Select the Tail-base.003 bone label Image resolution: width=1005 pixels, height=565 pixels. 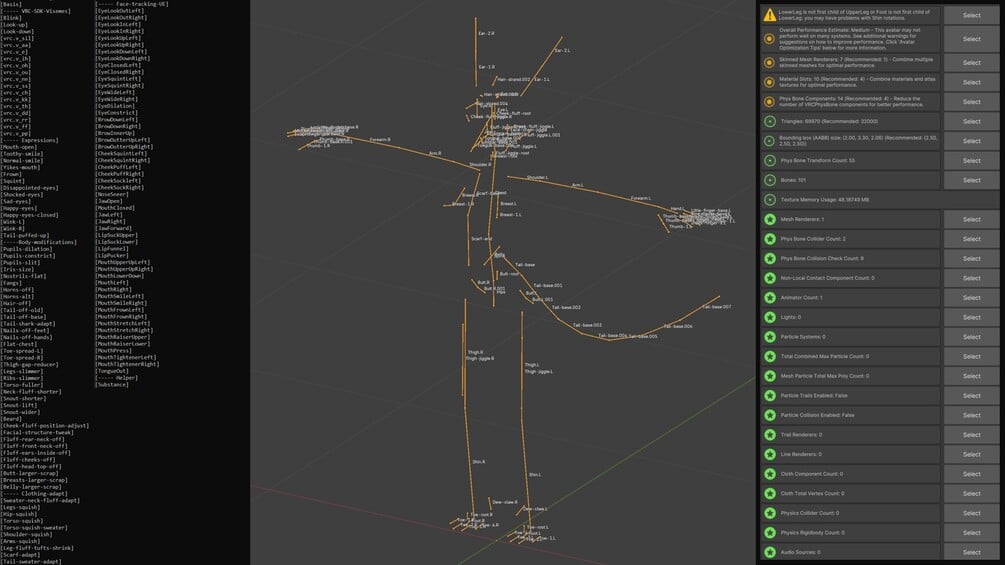(587, 325)
